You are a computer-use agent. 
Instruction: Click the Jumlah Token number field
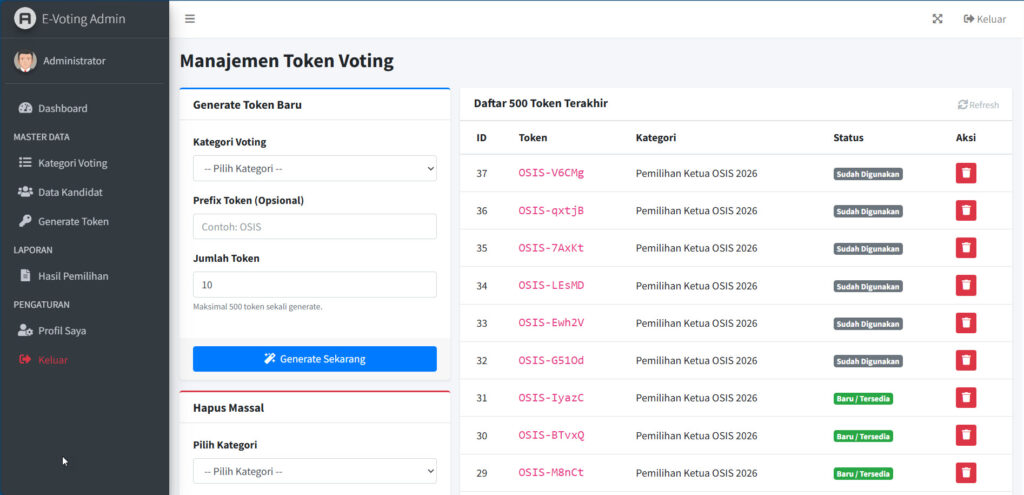(x=314, y=285)
